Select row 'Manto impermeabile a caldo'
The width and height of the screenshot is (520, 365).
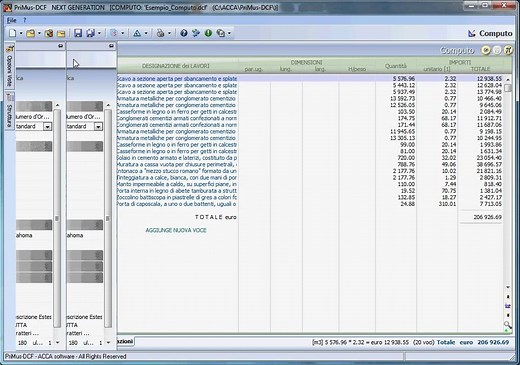pos(310,184)
